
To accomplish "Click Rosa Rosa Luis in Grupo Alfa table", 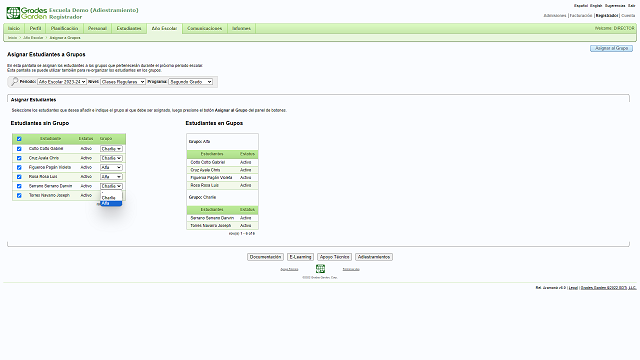I will pyautogui.click(x=204, y=185).
